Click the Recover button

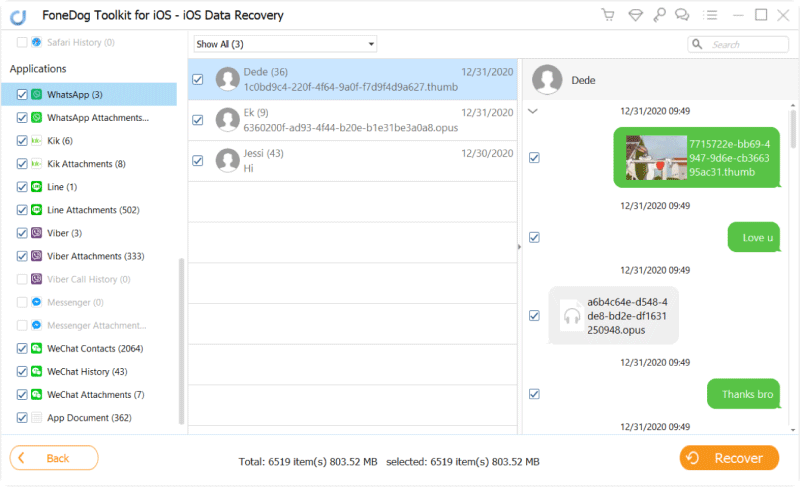[729, 458]
